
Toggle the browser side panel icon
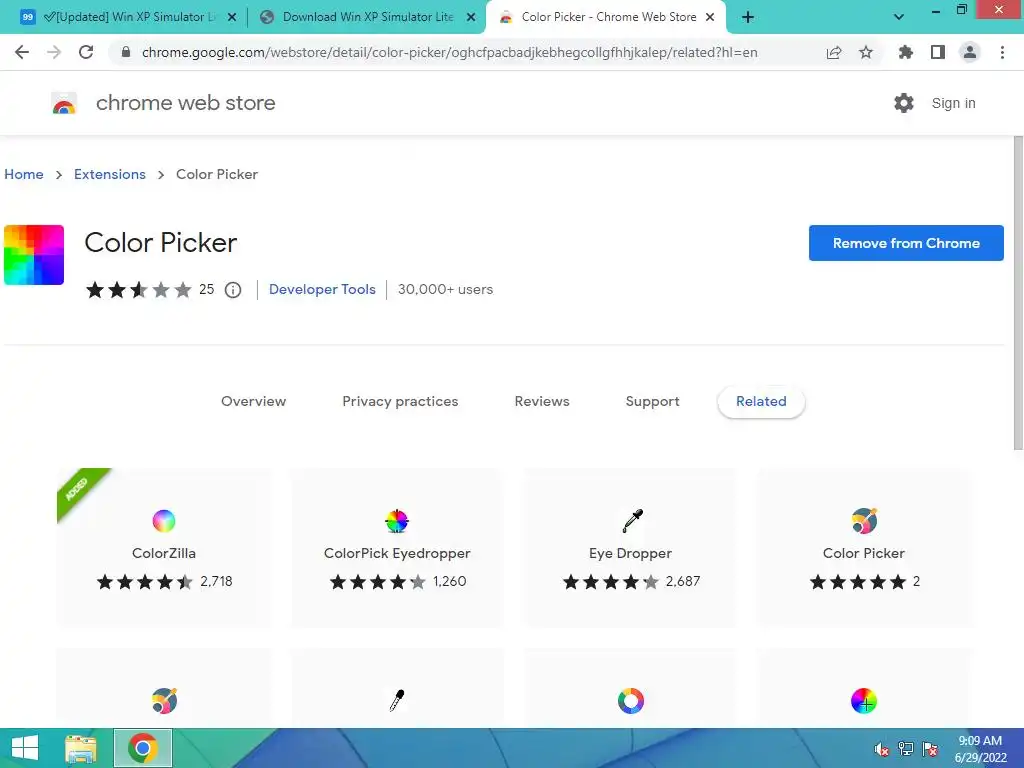(x=938, y=52)
